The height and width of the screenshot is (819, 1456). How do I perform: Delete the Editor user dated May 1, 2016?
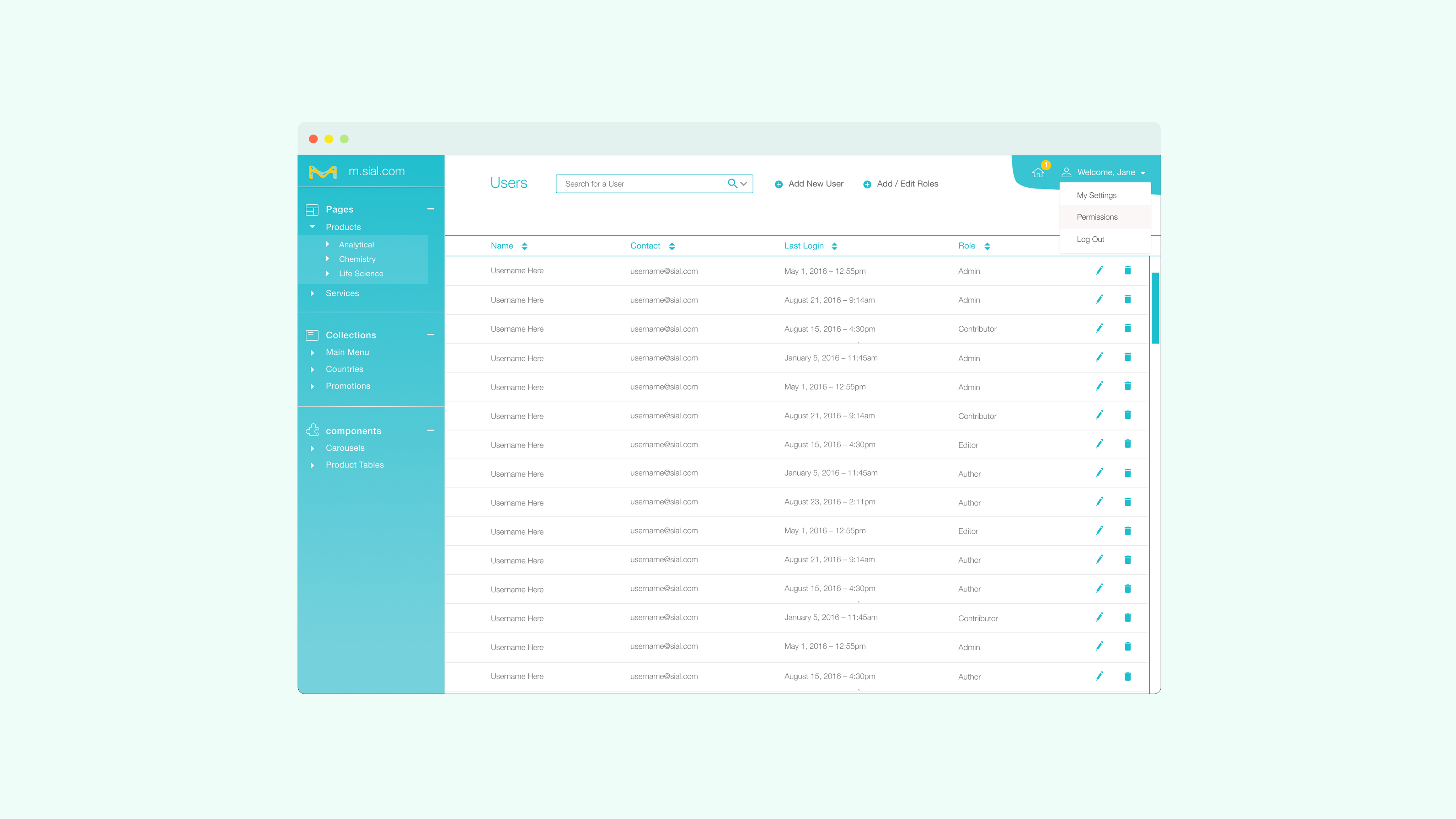[1128, 531]
